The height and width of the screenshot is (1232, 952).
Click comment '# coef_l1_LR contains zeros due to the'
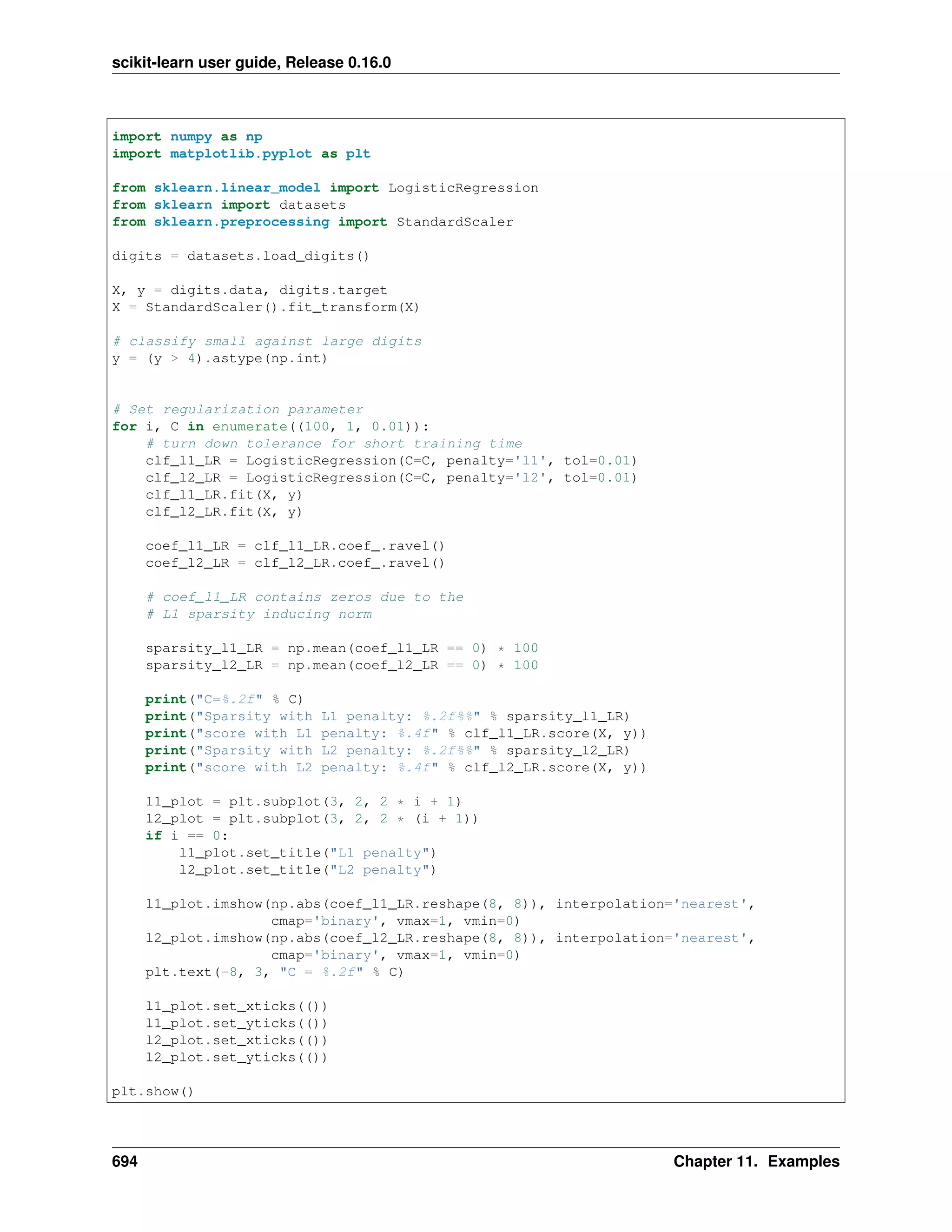tap(304, 597)
